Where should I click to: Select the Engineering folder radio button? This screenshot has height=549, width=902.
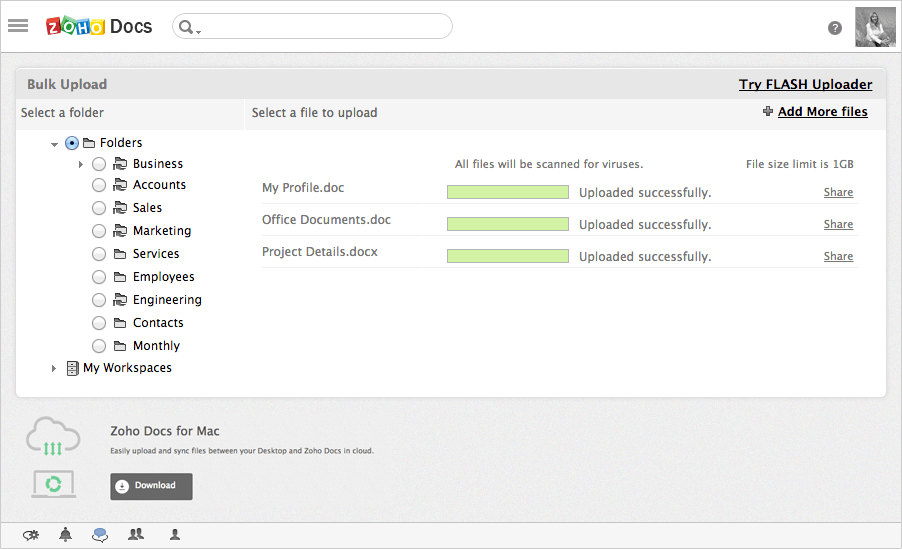point(99,300)
